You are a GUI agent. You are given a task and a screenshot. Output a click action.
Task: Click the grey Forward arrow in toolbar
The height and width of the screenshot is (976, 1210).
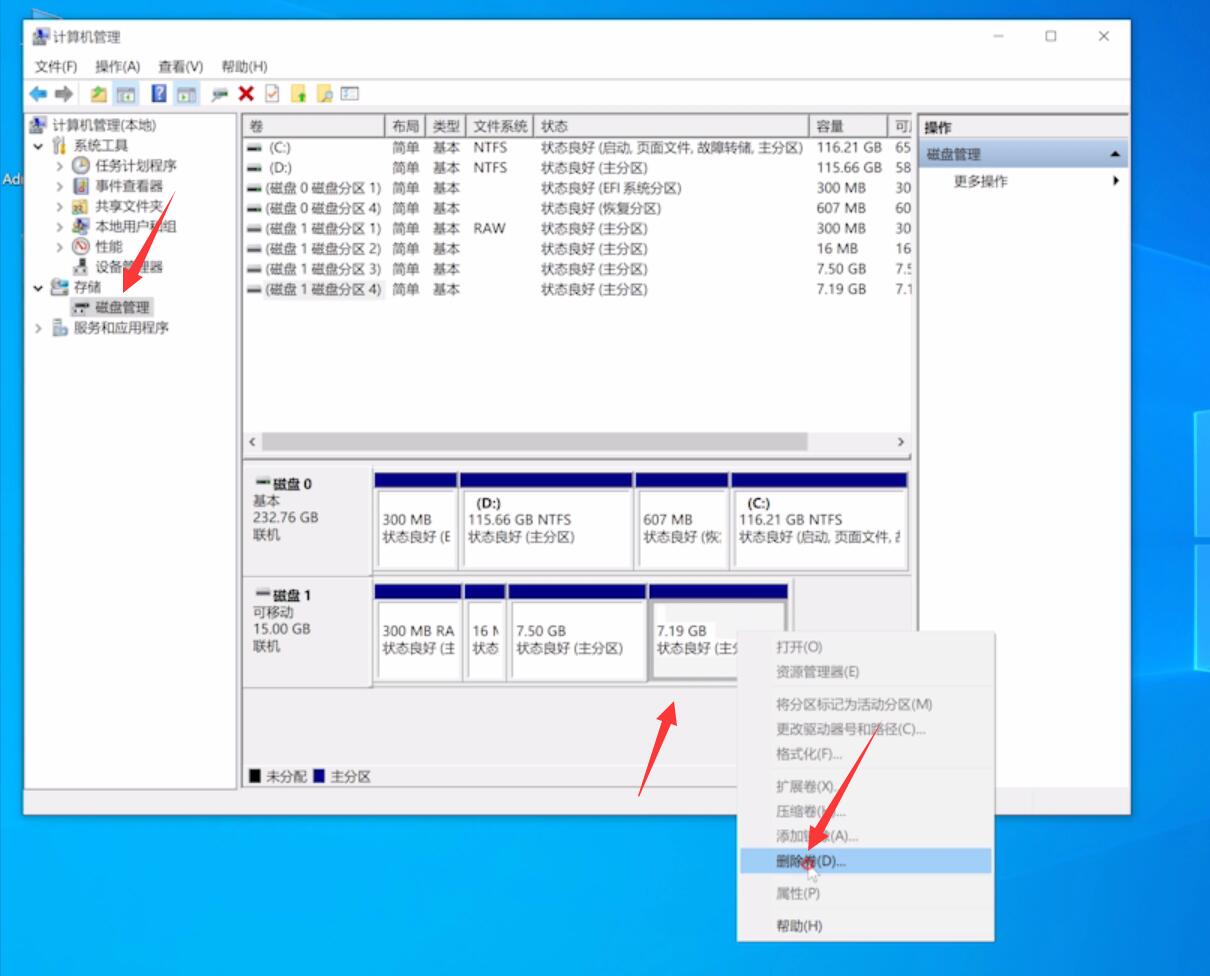[63, 94]
